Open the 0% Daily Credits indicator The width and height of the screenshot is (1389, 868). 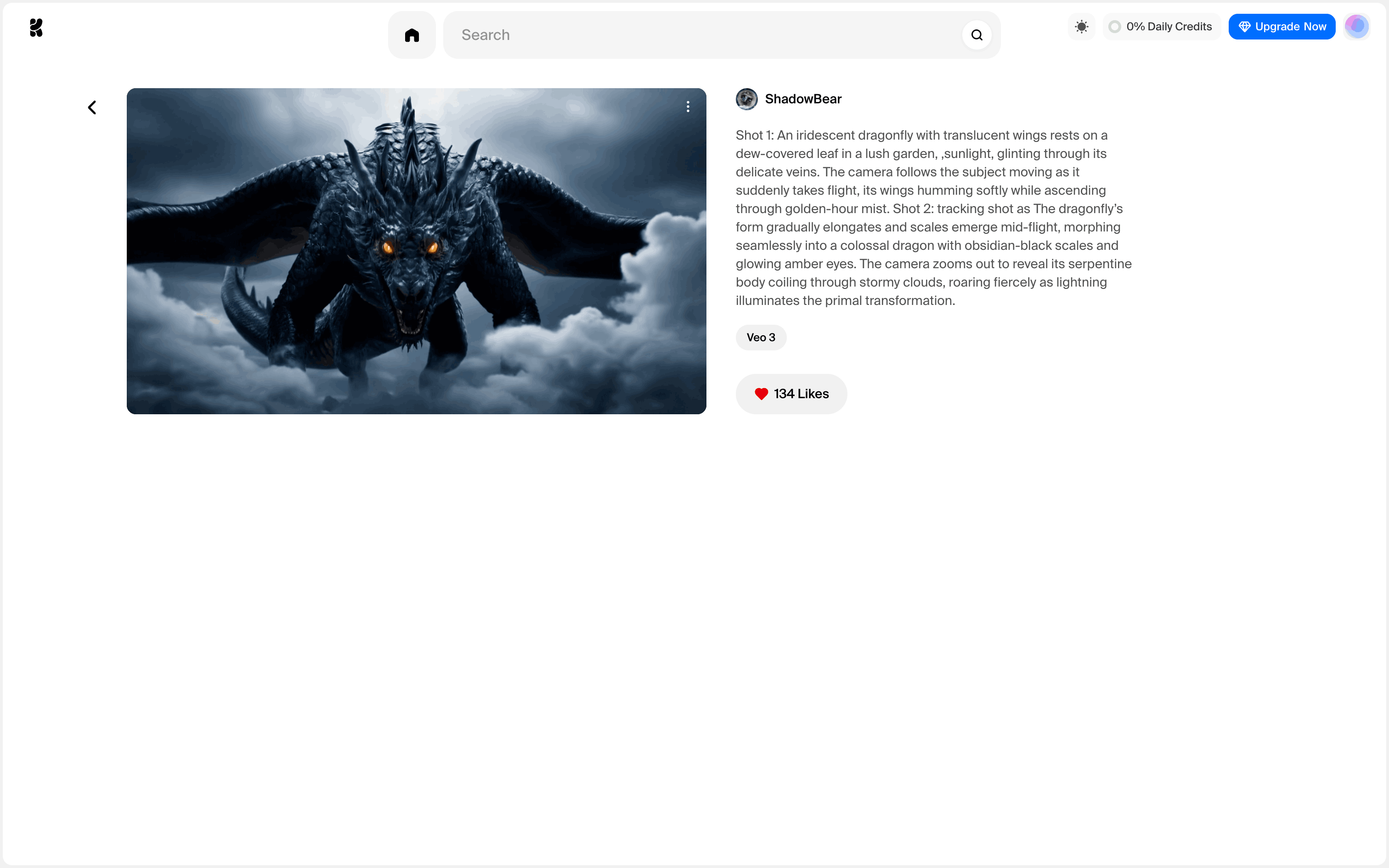[1169, 27]
